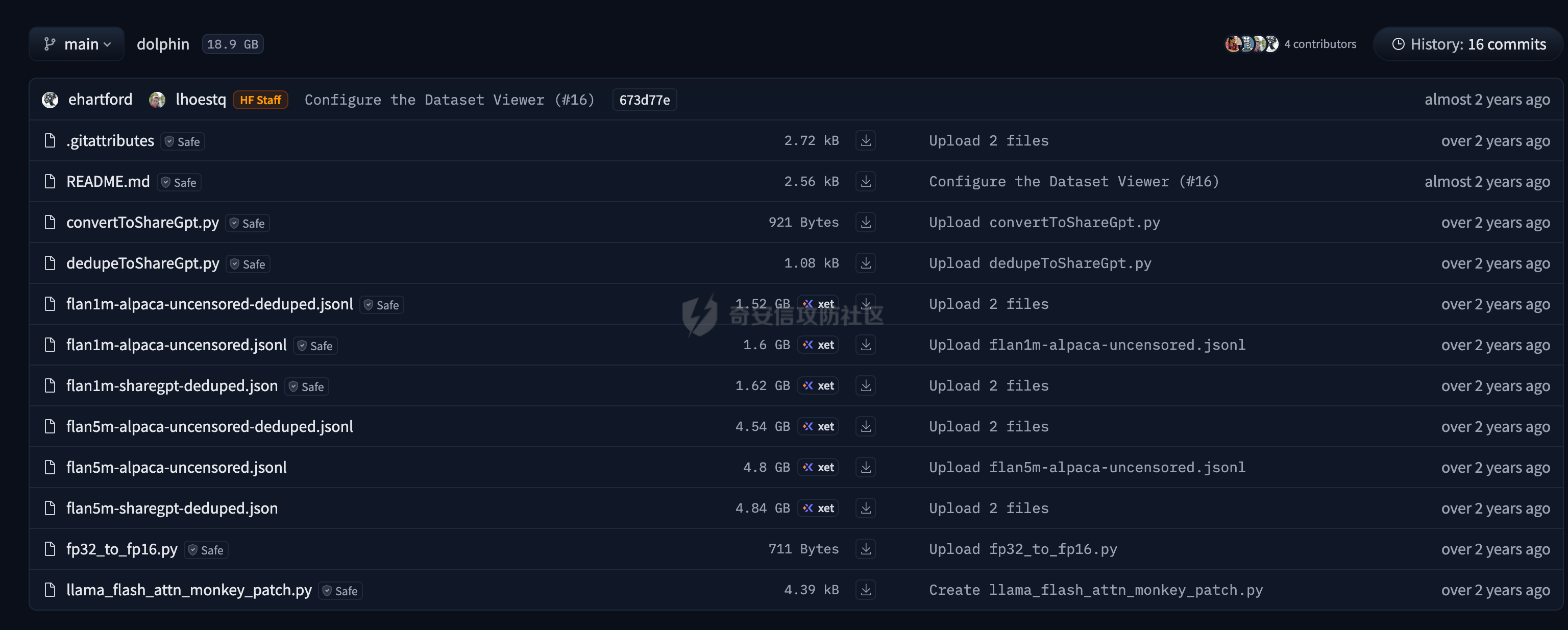Open dedupeToShareGpt.py file
This screenshot has width=1568, height=630.
(142, 263)
